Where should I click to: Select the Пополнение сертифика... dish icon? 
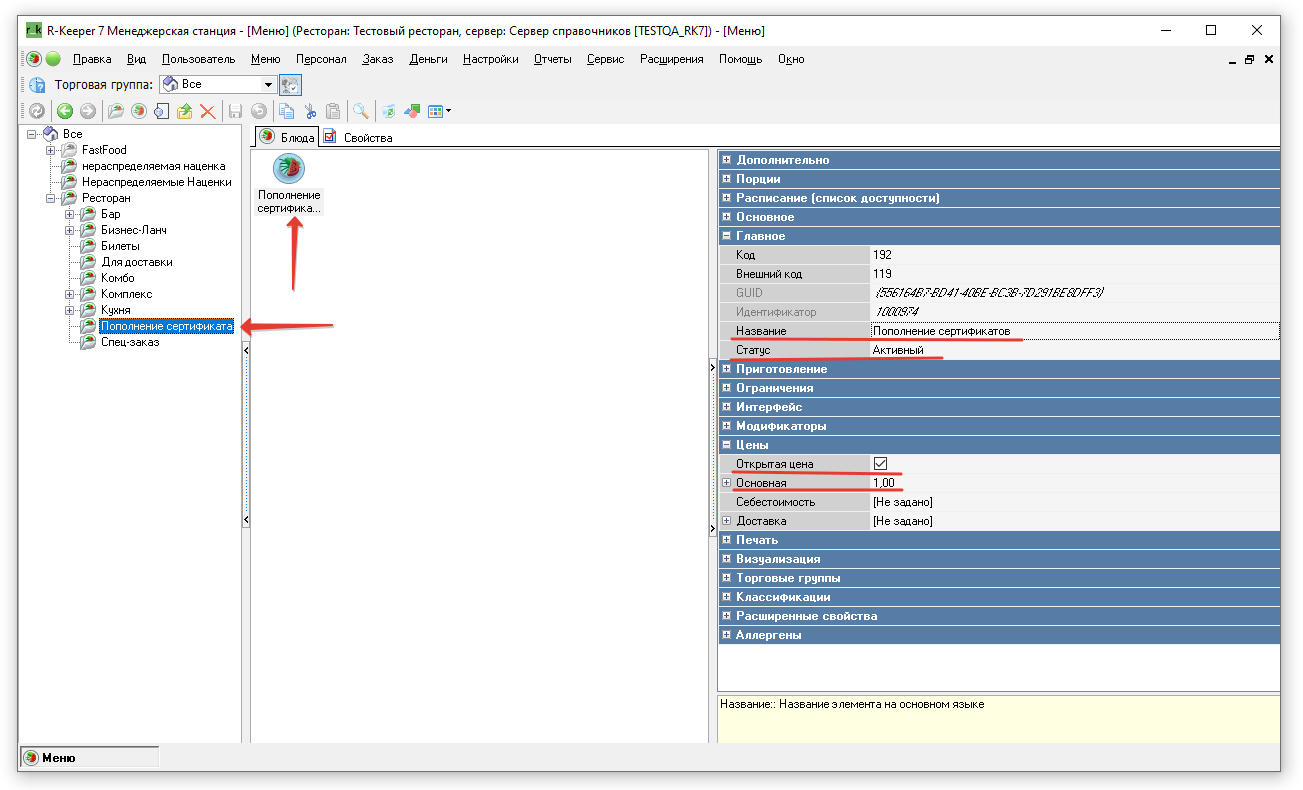[x=289, y=169]
